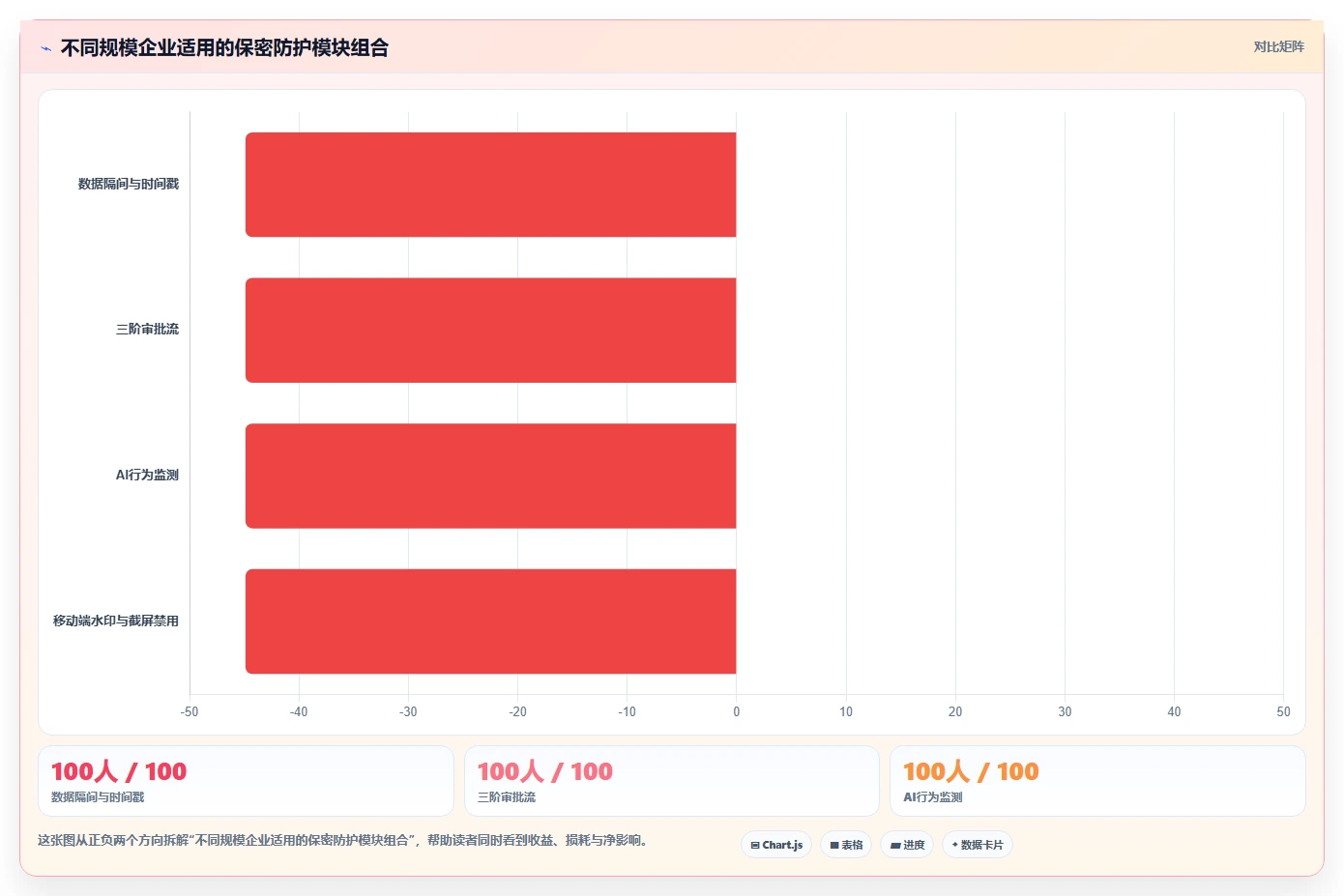Click the 进度 tag chip
This screenshot has height=896, width=1344.
coord(907,845)
